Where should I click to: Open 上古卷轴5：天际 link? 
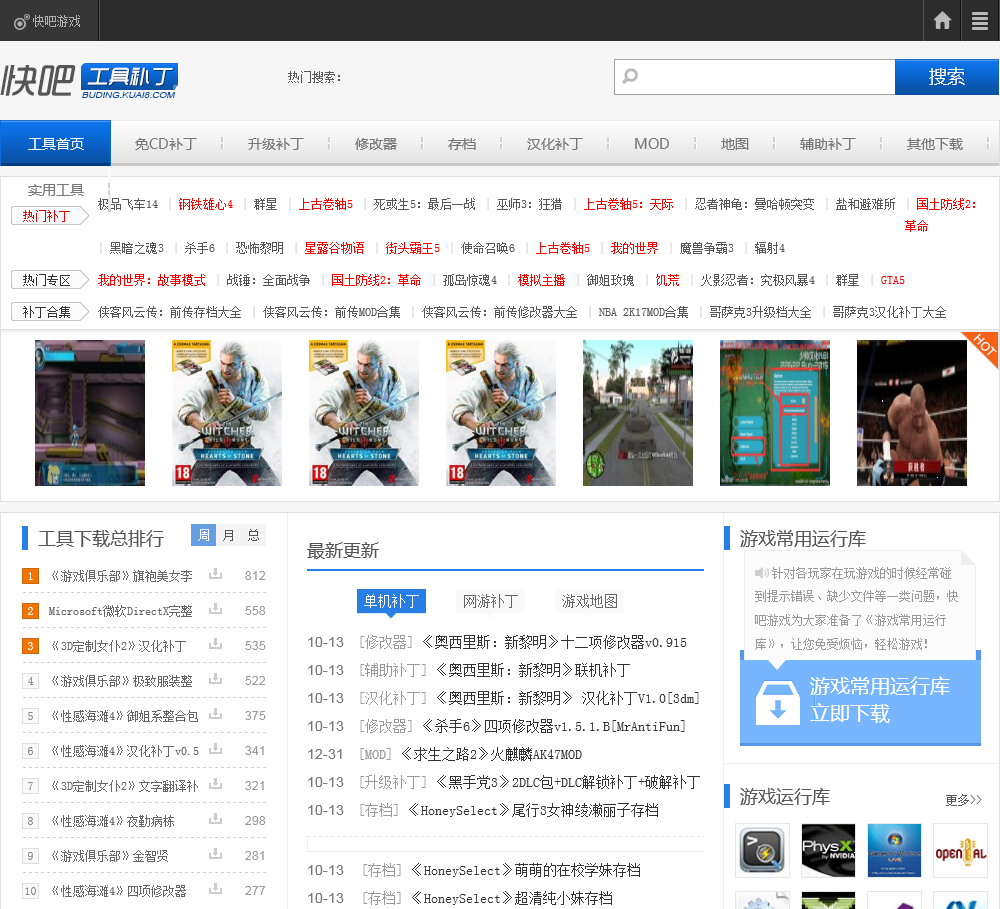[x=628, y=204]
